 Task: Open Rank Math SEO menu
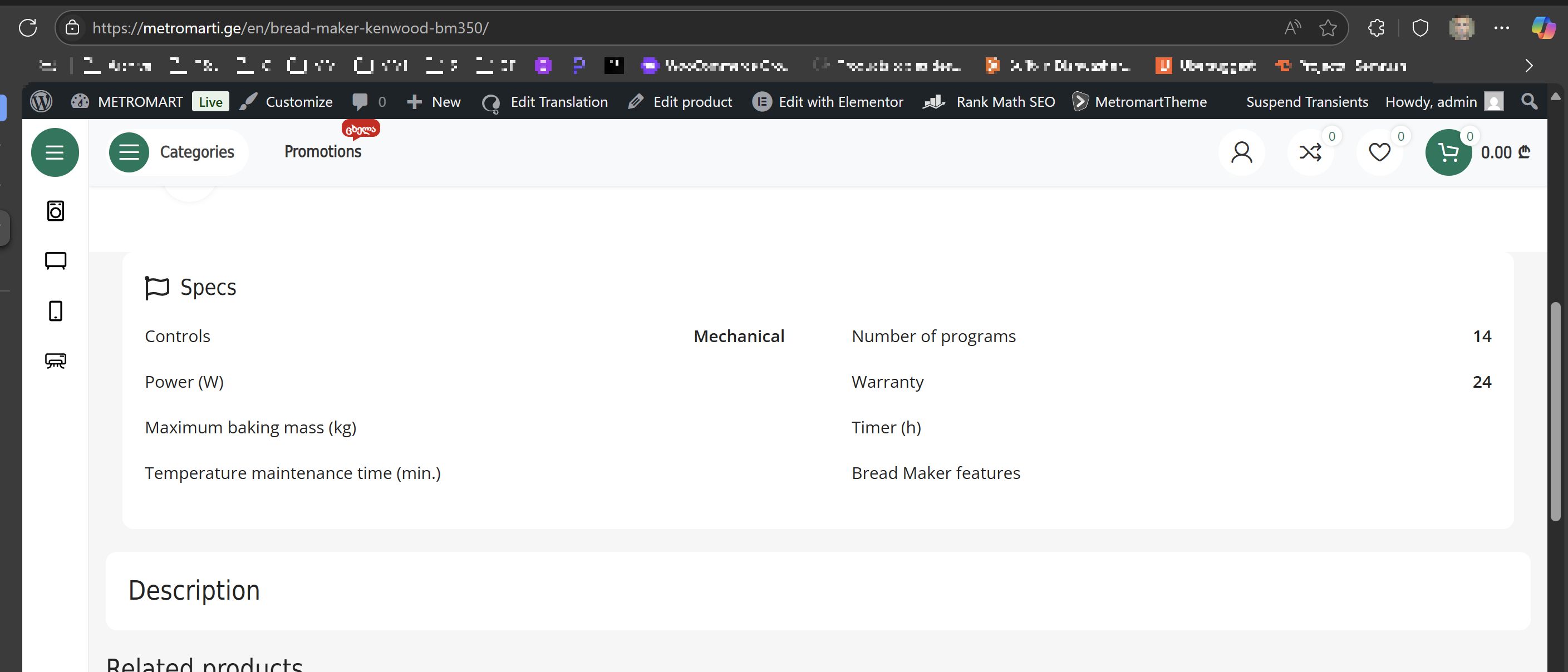989,102
